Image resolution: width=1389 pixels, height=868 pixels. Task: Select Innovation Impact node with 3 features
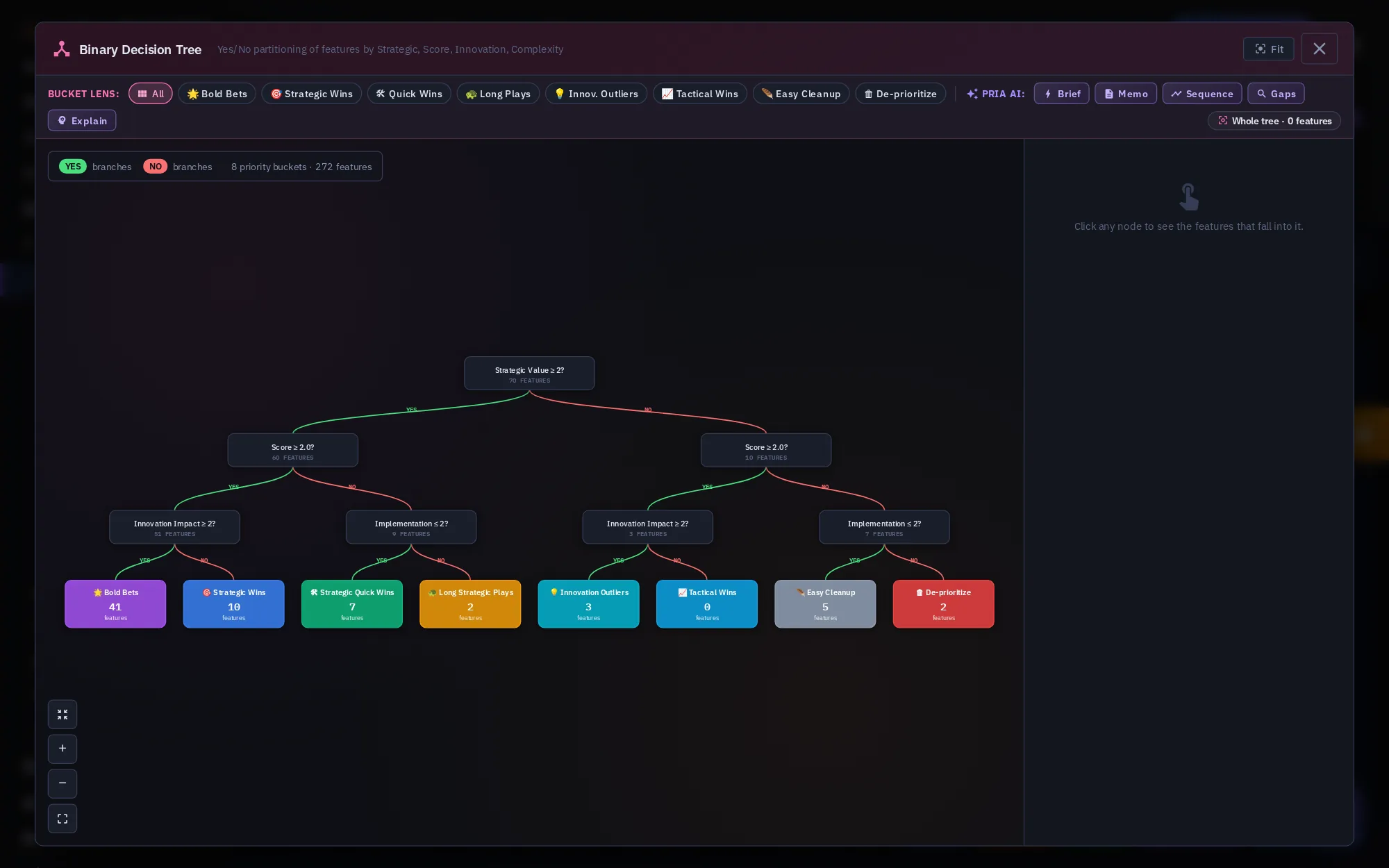(x=647, y=527)
